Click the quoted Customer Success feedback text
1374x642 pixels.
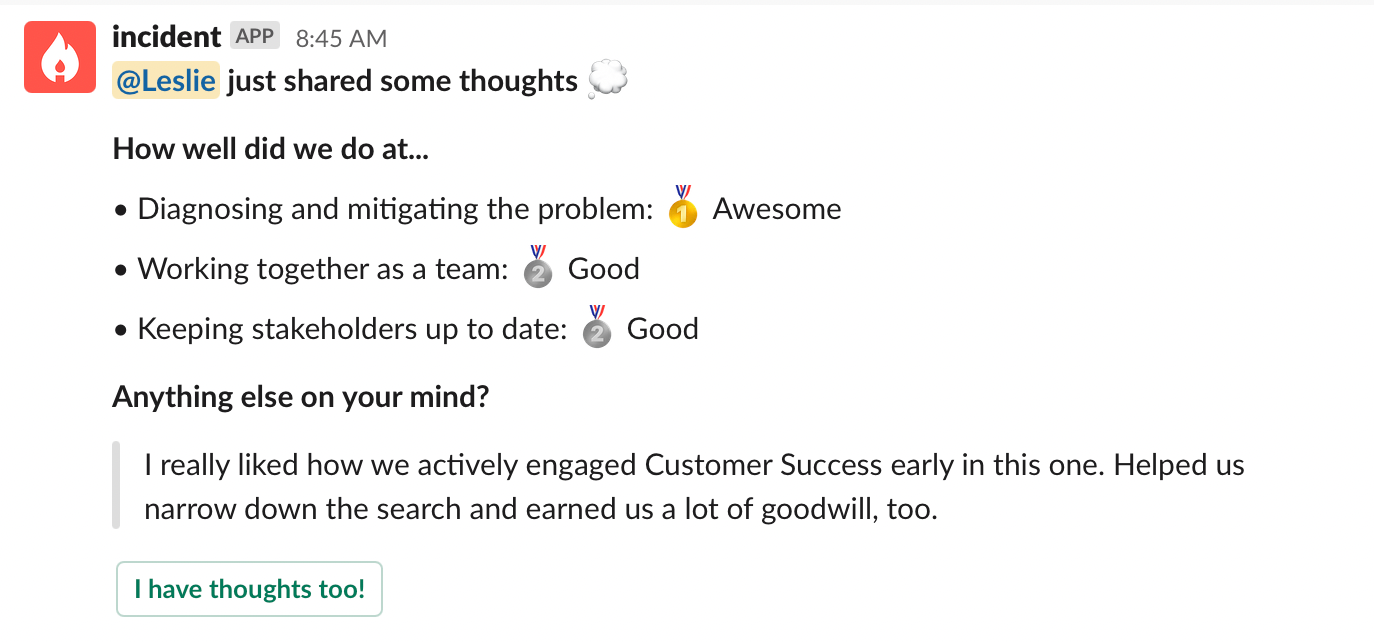tap(694, 488)
